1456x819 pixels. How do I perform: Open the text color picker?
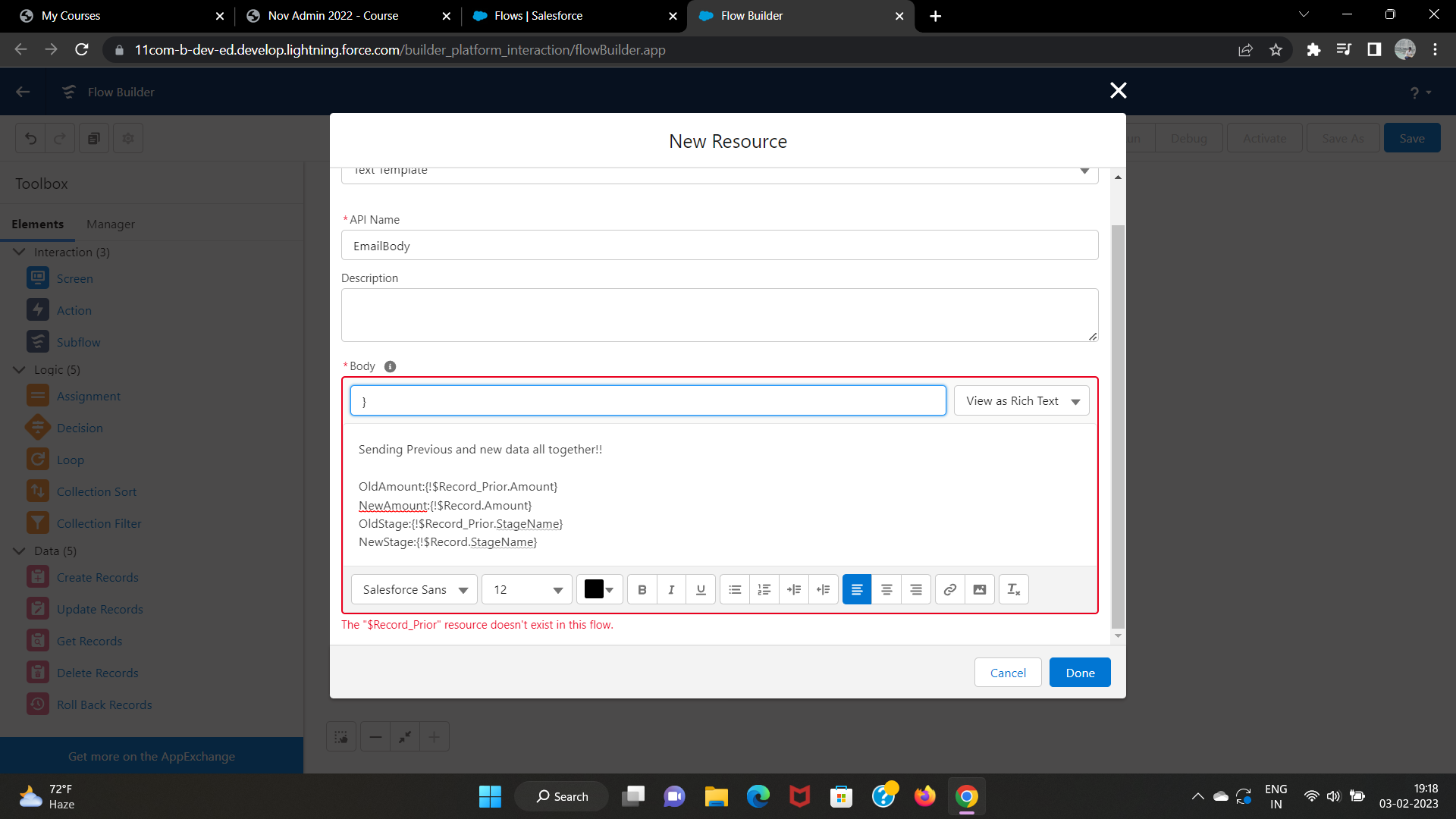coord(599,590)
